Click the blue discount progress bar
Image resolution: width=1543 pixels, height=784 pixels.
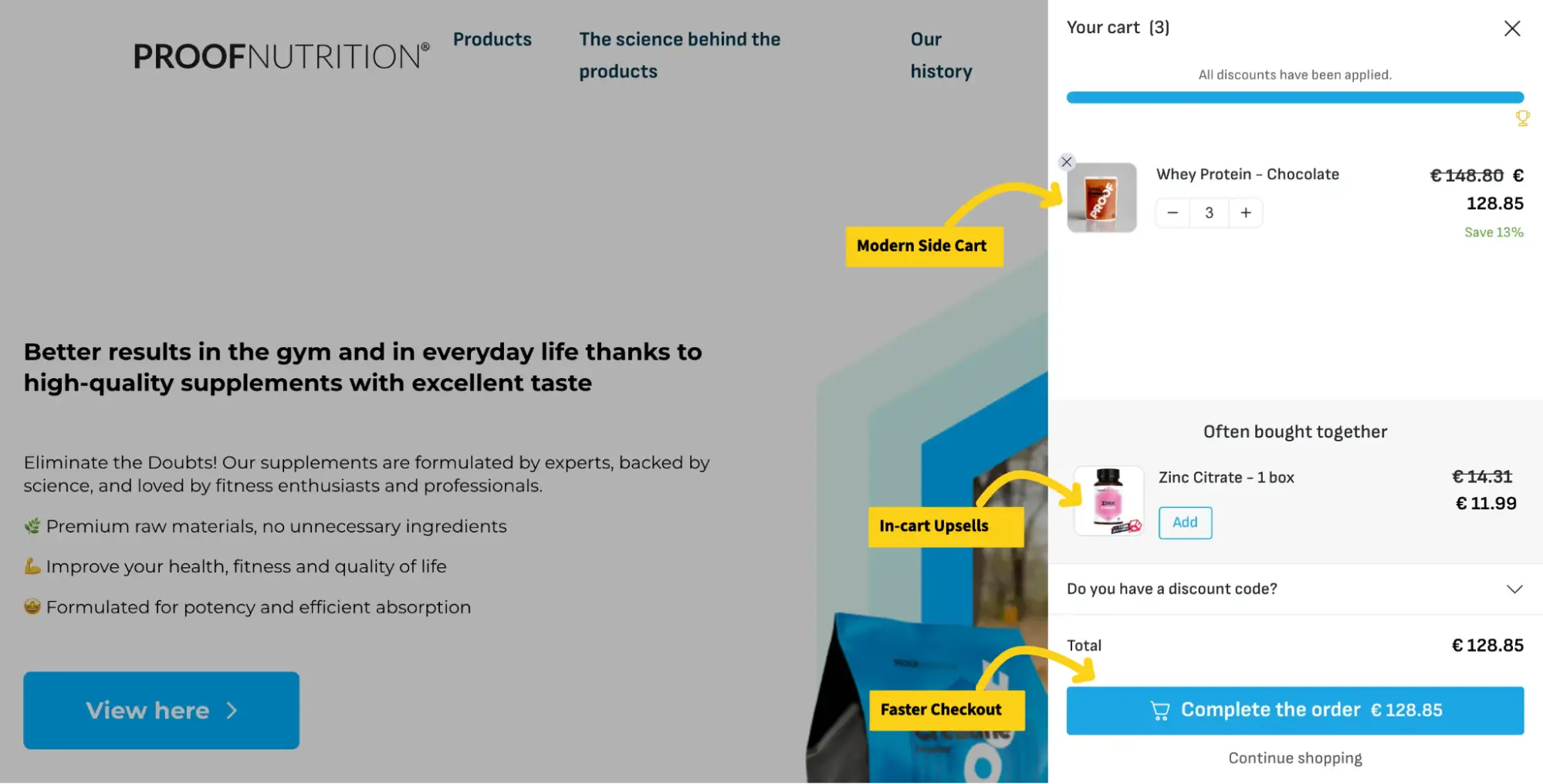pyautogui.click(x=1294, y=97)
